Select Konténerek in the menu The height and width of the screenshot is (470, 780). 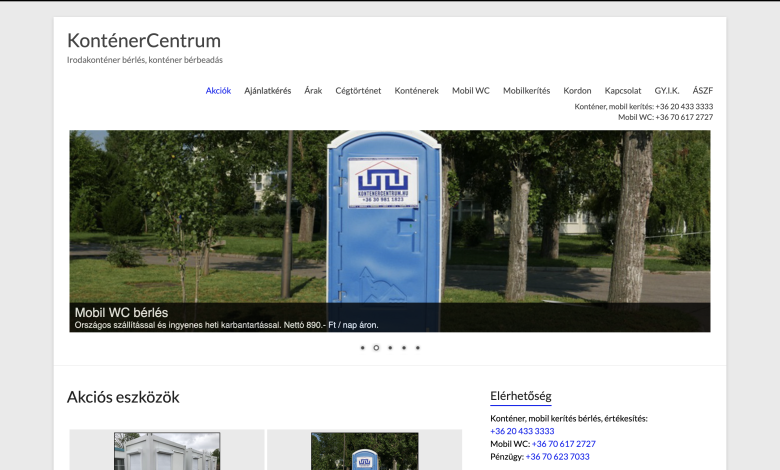[x=416, y=91]
